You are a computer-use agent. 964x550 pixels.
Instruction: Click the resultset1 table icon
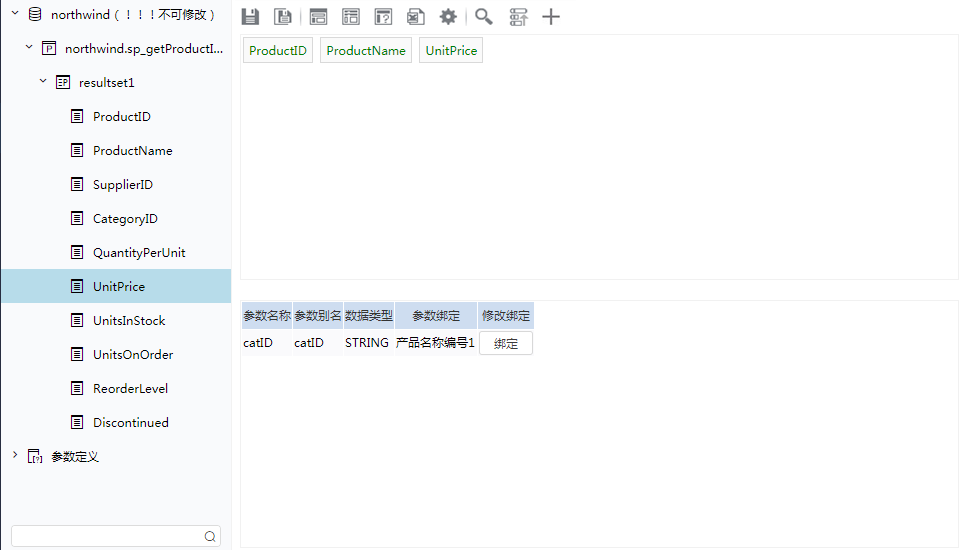point(63,82)
